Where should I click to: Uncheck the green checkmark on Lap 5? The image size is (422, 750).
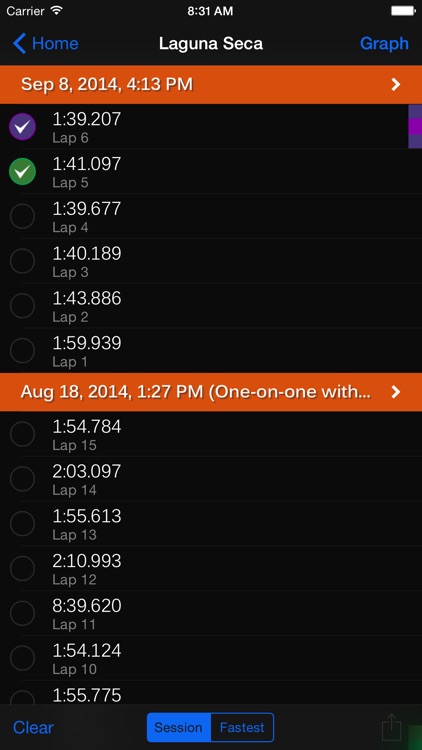[22, 171]
